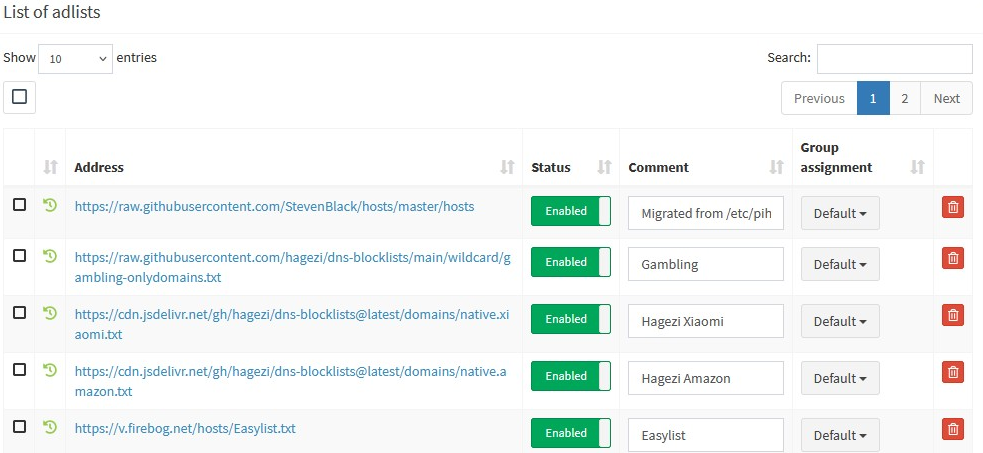
Task: Open the Show entries count dropdown
Action: point(75,58)
